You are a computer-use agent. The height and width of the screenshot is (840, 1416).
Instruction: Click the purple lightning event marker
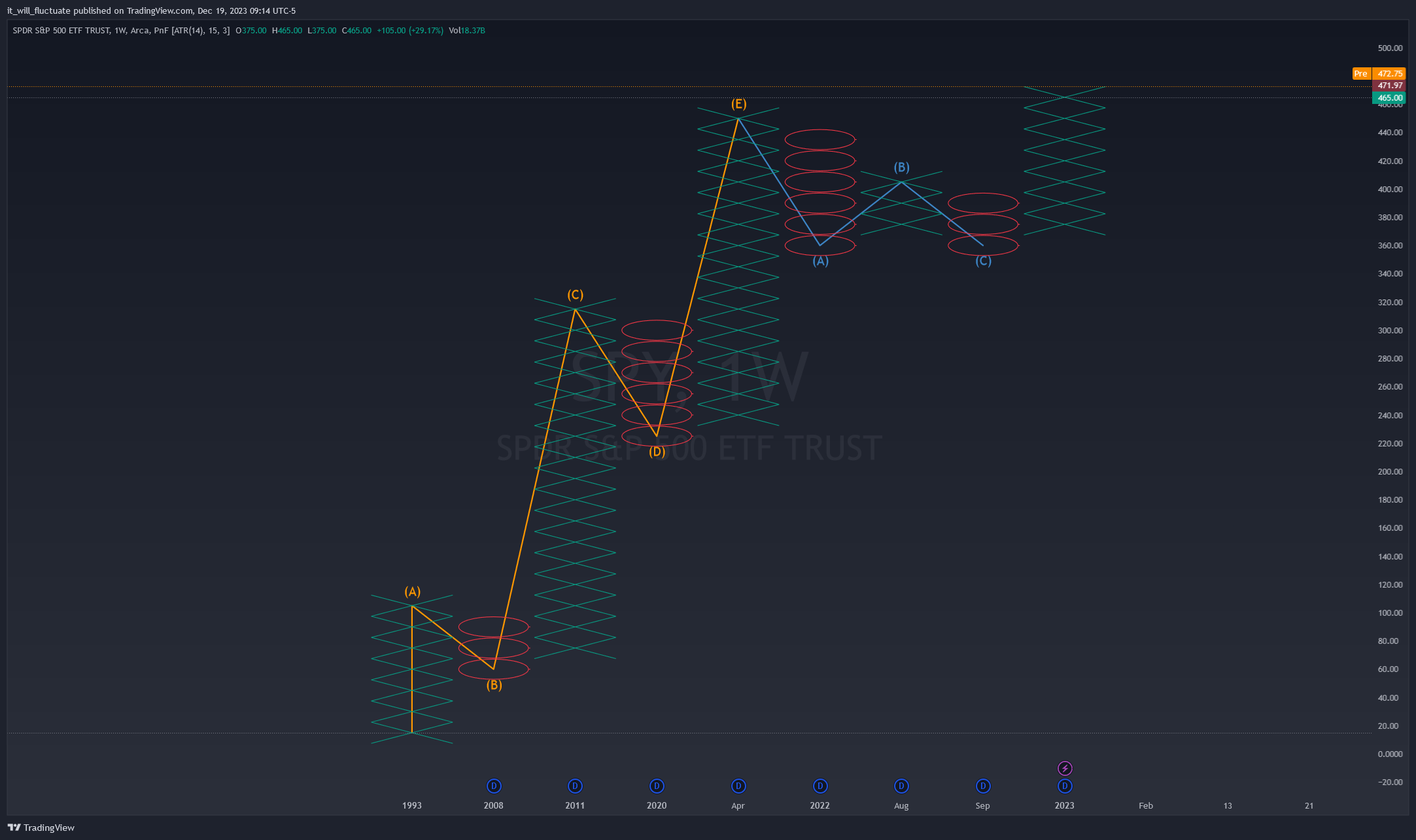pyautogui.click(x=1065, y=768)
